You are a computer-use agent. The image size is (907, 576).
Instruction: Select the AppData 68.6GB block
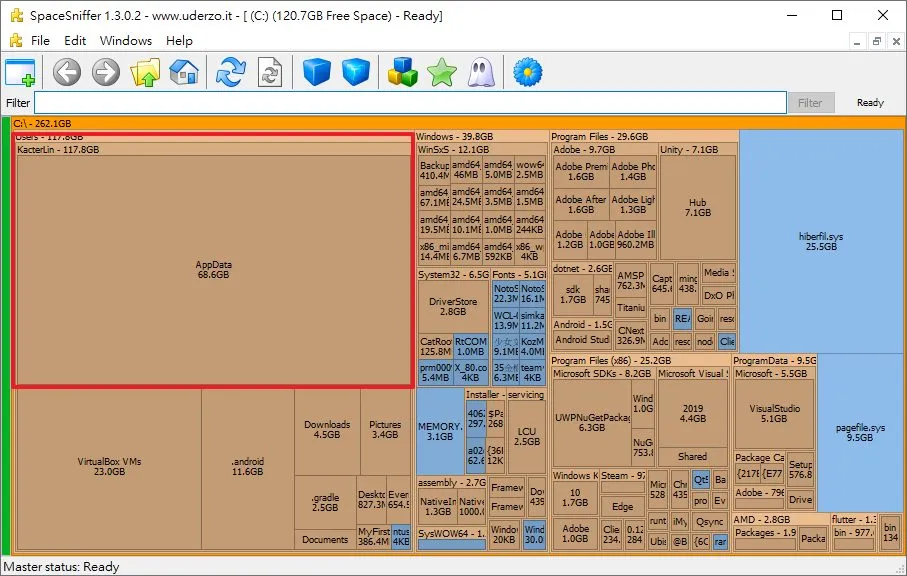pyautogui.click(x=213, y=269)
